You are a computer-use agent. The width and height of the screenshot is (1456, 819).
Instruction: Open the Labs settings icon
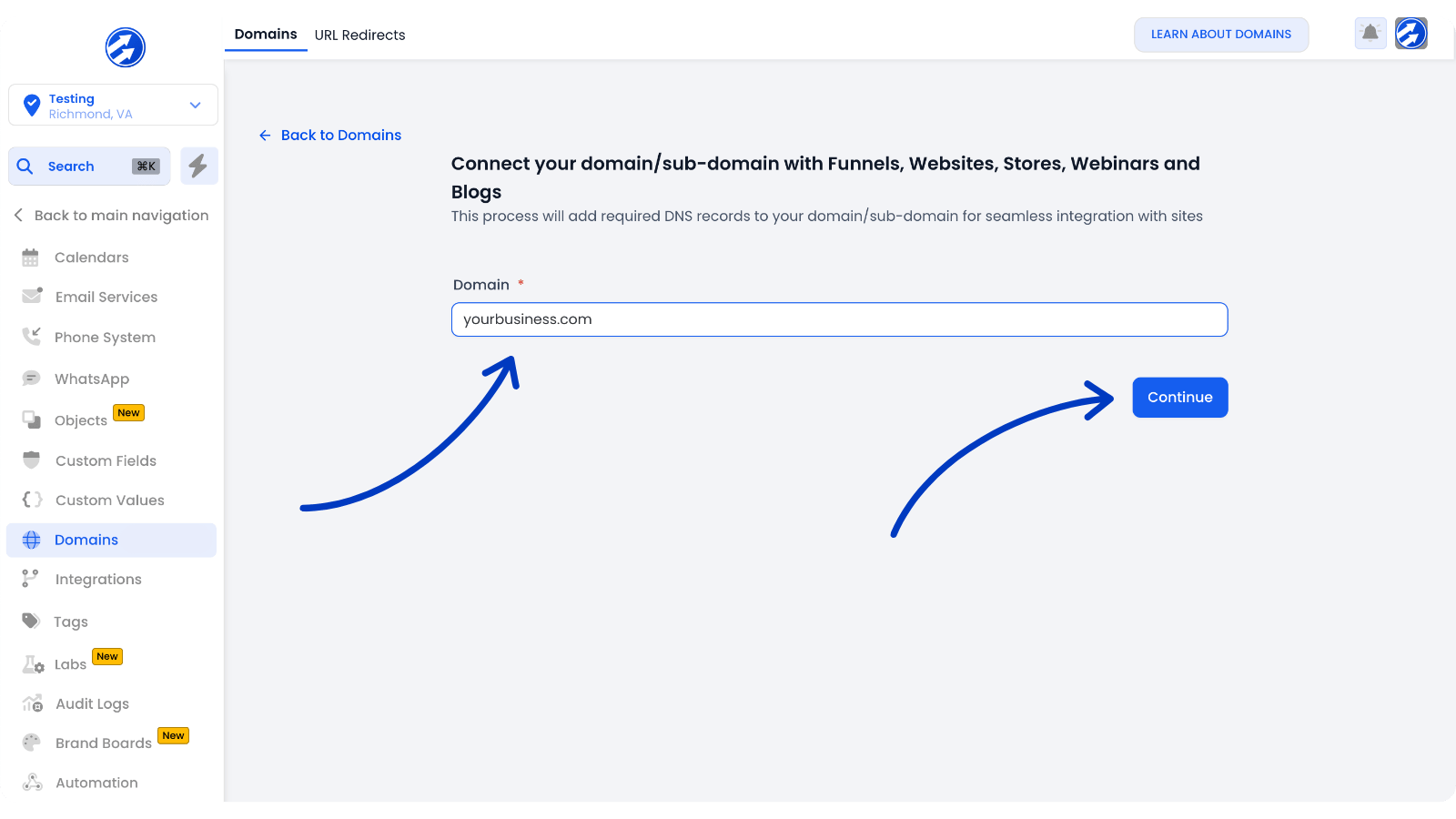[31, 663]
